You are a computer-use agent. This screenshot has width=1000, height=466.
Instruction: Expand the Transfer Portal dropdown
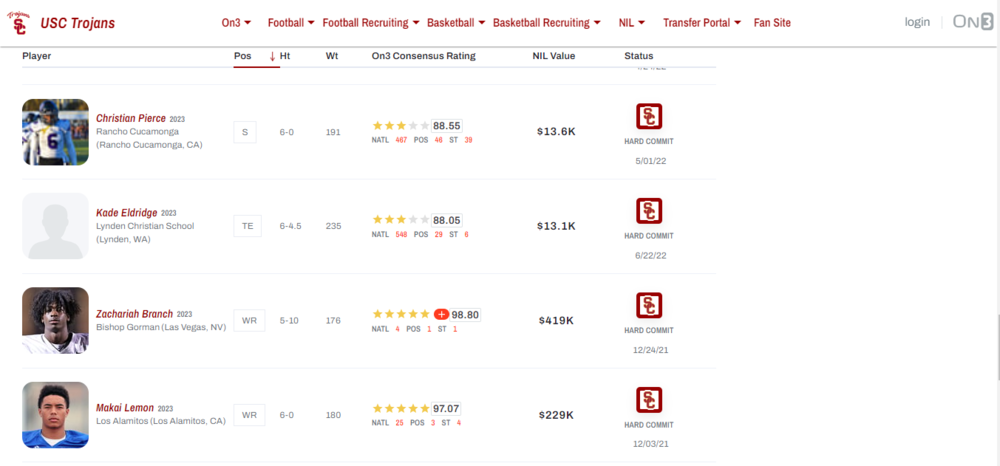pyautogui.click(x=702, y=22)
